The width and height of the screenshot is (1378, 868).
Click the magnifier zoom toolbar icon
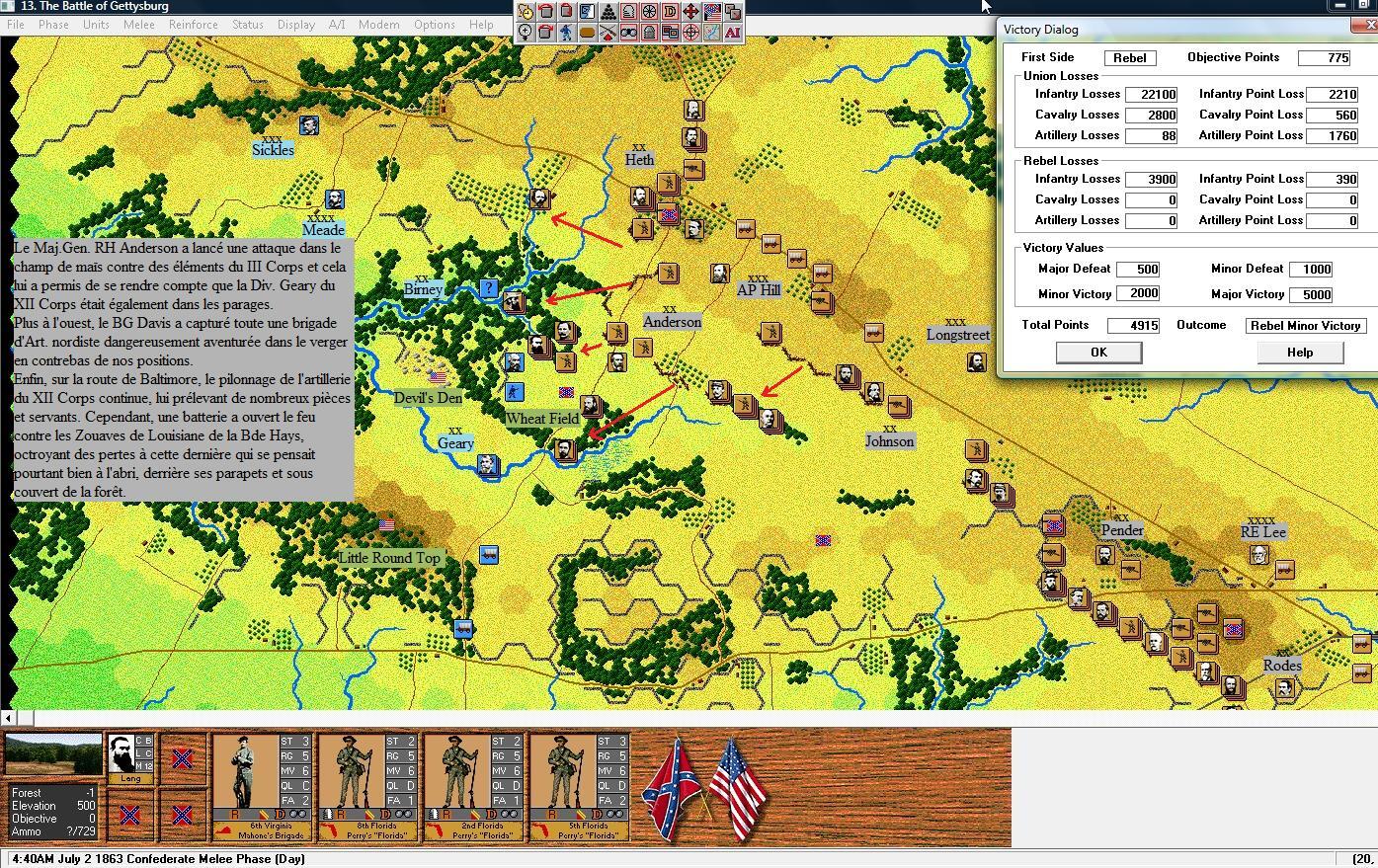point(526,33)
